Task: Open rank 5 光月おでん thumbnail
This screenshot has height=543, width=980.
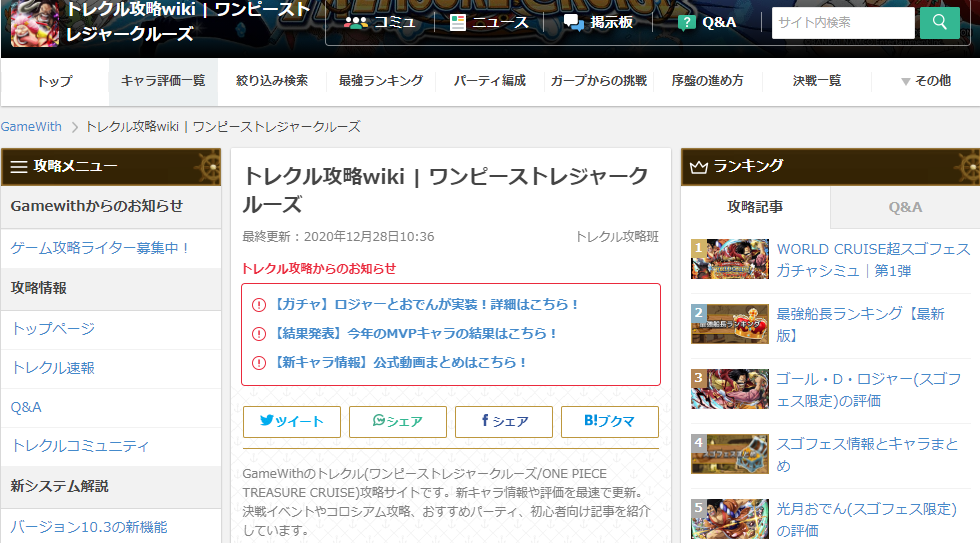Action: click(730, 519)
